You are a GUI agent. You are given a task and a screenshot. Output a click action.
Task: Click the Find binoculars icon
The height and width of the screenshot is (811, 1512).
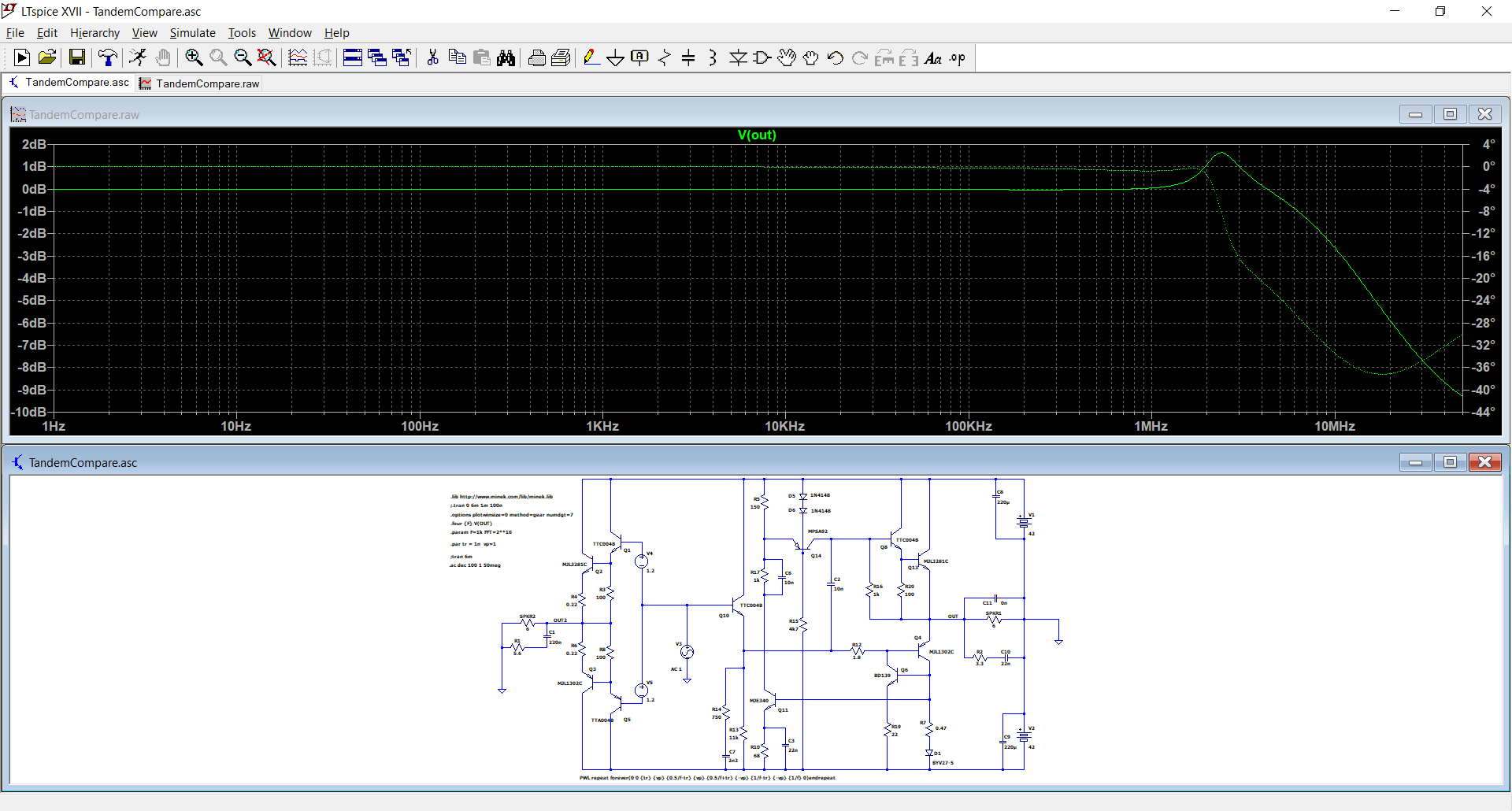[x=506, y=57]
